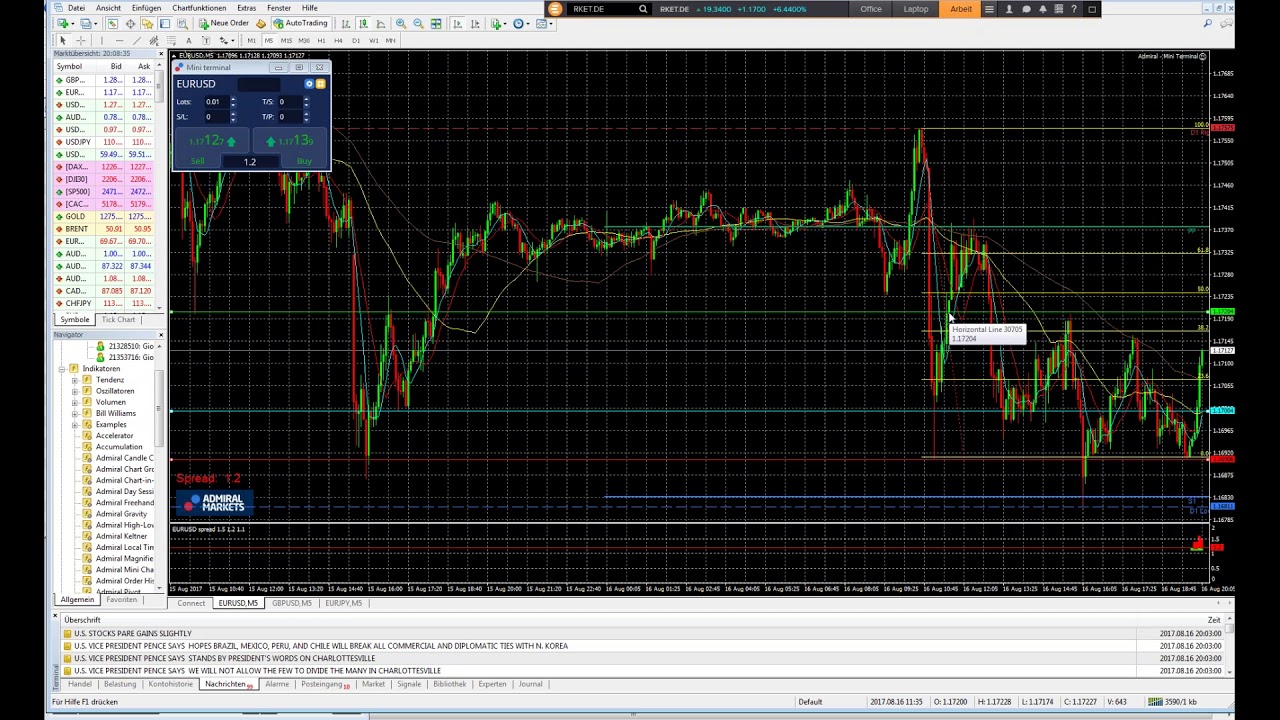Click the Lots input field in Mini terminal
The width and height of the screenshot is (1280, 720).
215,101
